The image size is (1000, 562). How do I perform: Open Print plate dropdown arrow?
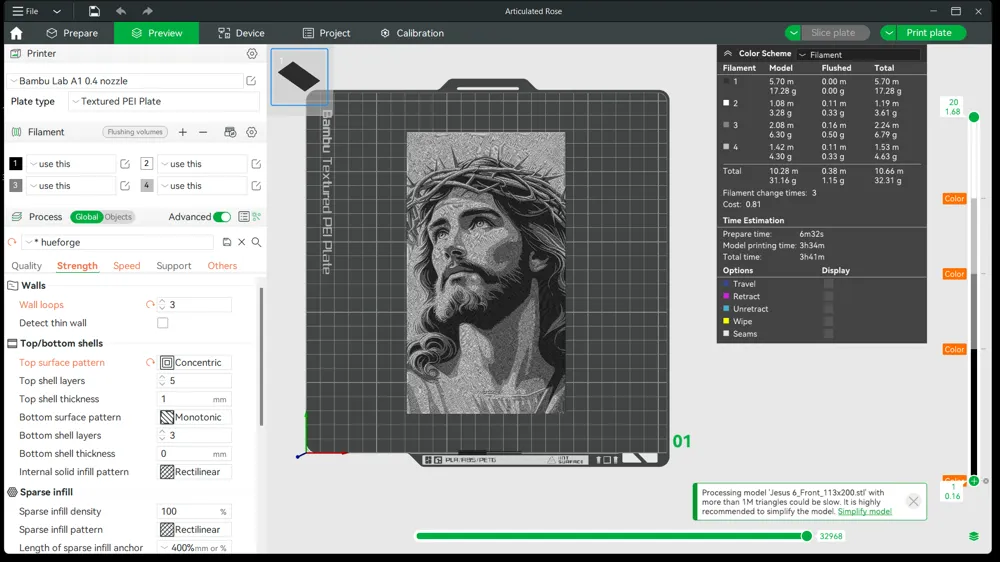[x=888, y=33]
